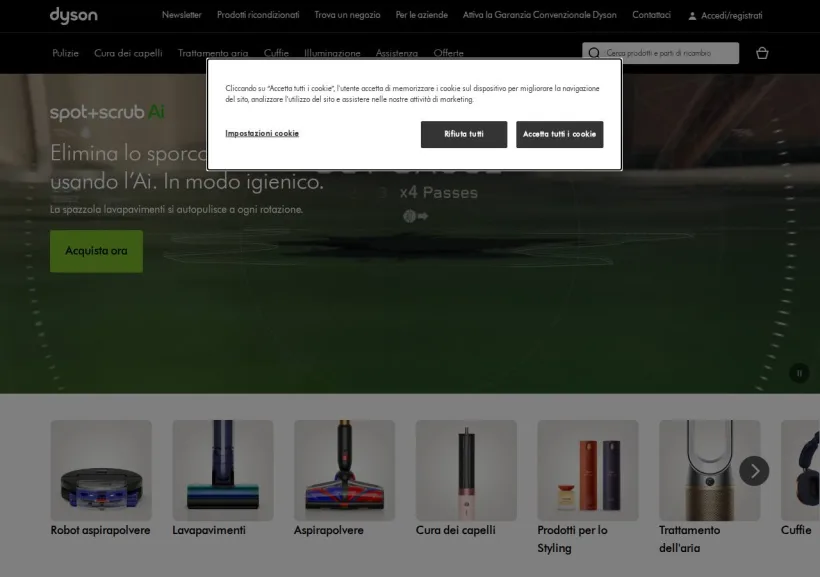The height and width of the screenshot is (577, 820).
Task: Click the user account icon
Action: 692,16
